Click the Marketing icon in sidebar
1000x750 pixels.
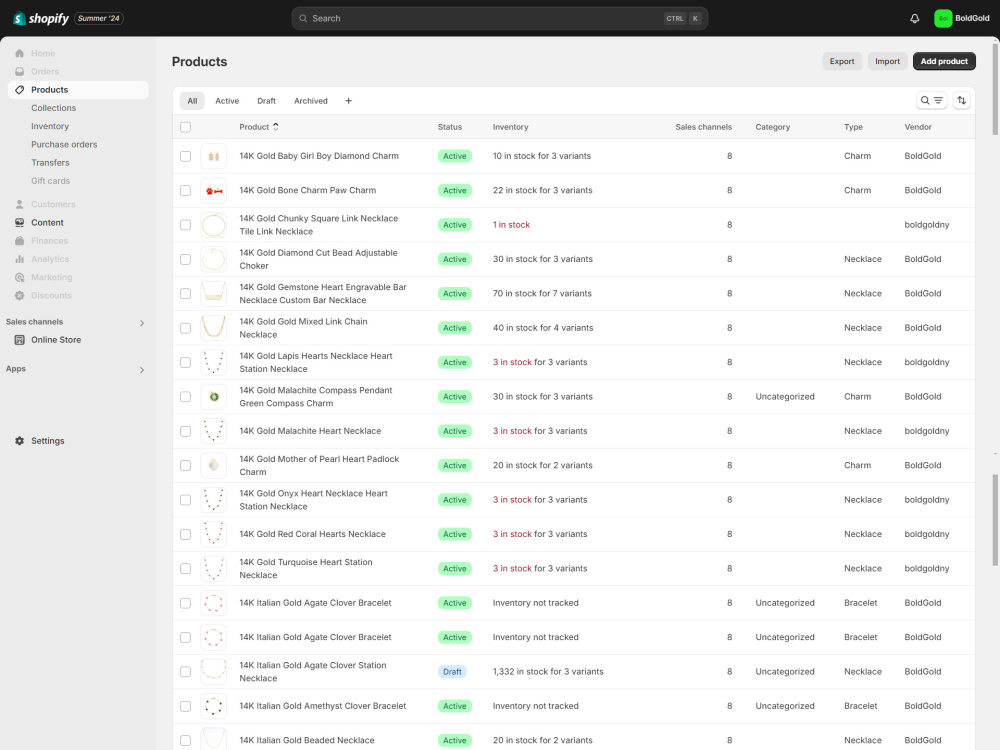[x=20, y=277]
